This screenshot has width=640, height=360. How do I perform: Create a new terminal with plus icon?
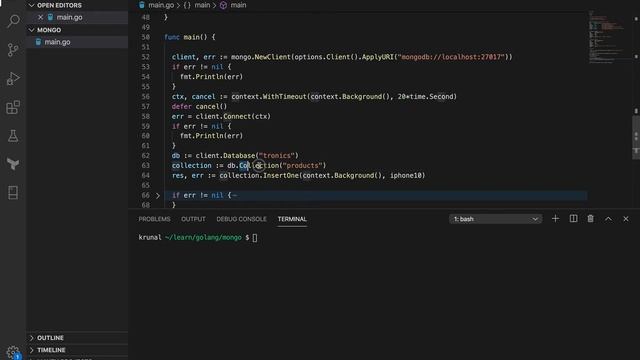[x=555, y=219]
